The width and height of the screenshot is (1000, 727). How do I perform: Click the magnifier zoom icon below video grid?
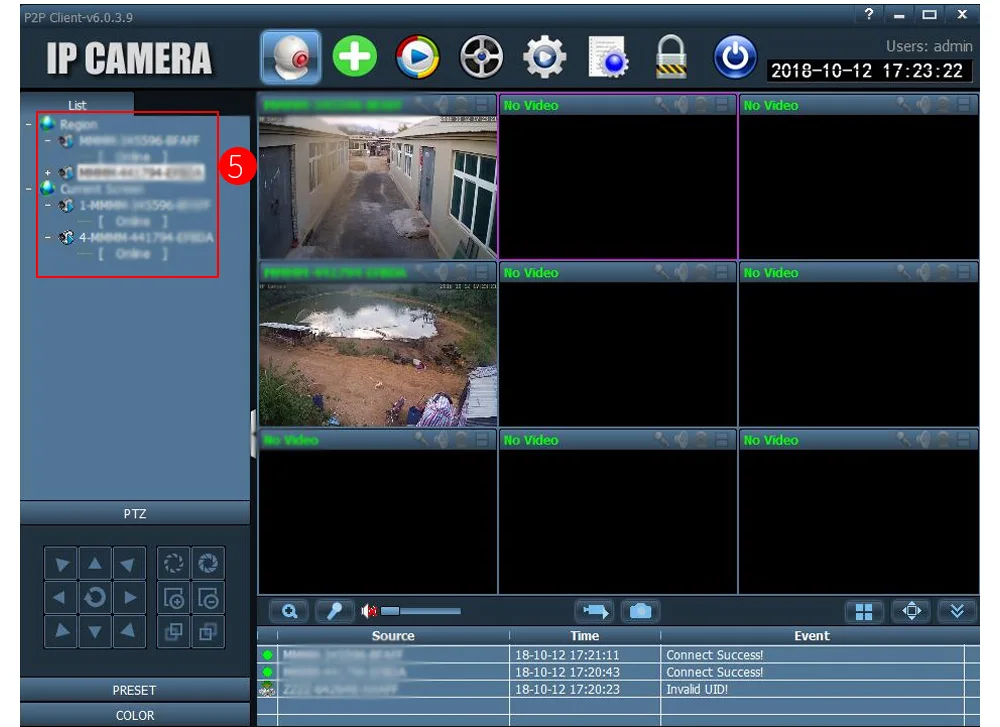[x=289, y=611]
